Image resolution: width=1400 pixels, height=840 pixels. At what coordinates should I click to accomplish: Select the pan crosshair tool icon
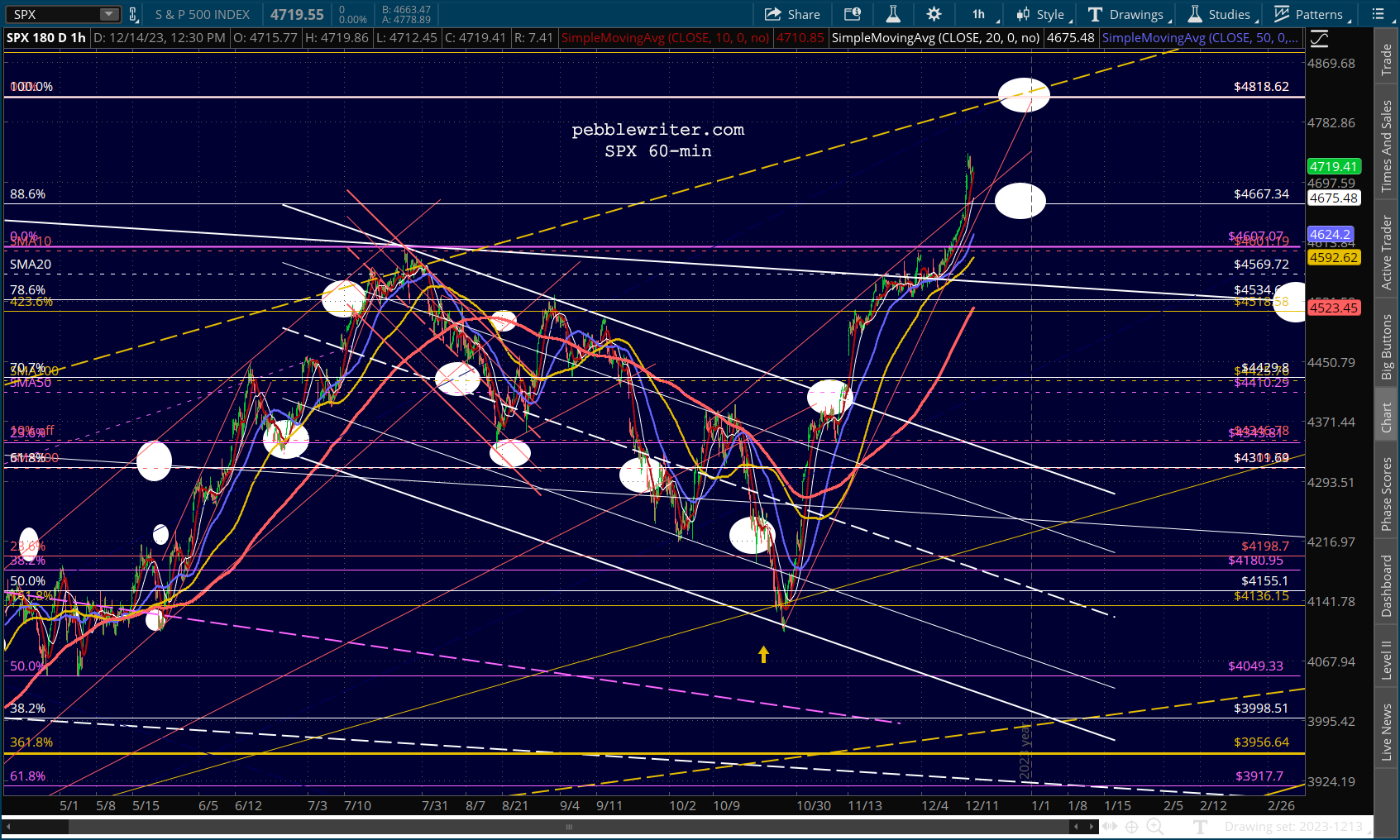click(x=1132, y=826)
